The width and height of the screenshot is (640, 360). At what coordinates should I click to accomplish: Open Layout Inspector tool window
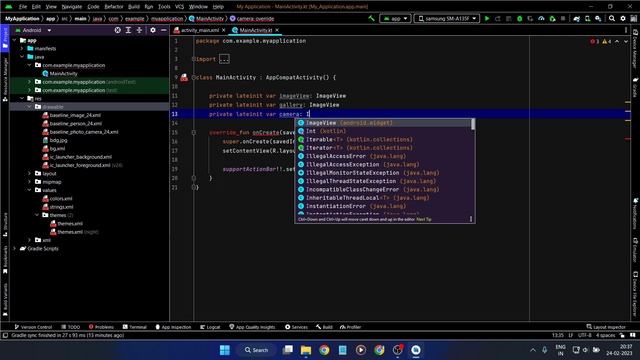point(606,327)
